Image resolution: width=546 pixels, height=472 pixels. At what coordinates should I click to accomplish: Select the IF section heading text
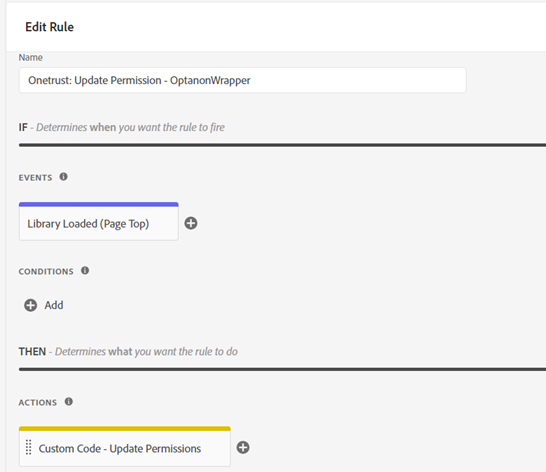tap(122, 127)
